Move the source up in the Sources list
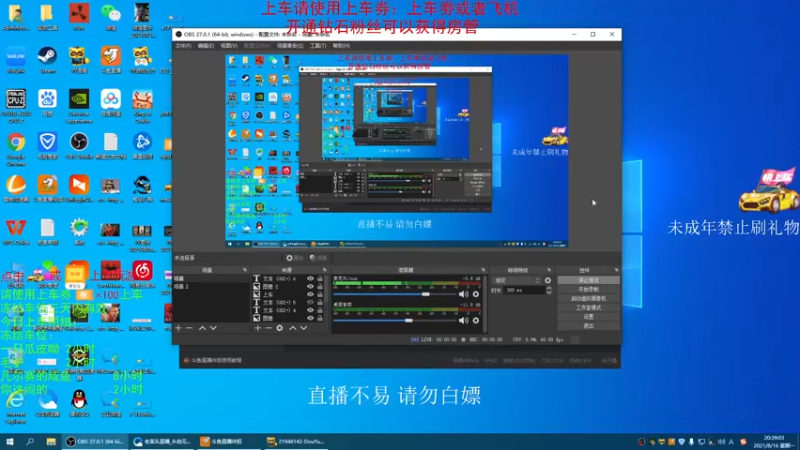This screenshot has height=450, width=800. [x=293, y=328]
